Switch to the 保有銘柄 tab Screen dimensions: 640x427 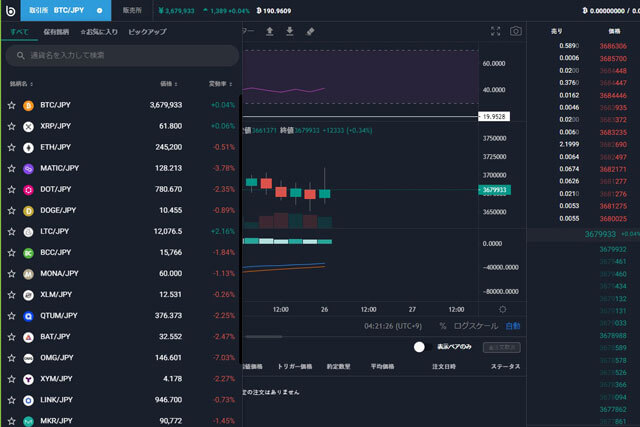click(x=56, y=32)
